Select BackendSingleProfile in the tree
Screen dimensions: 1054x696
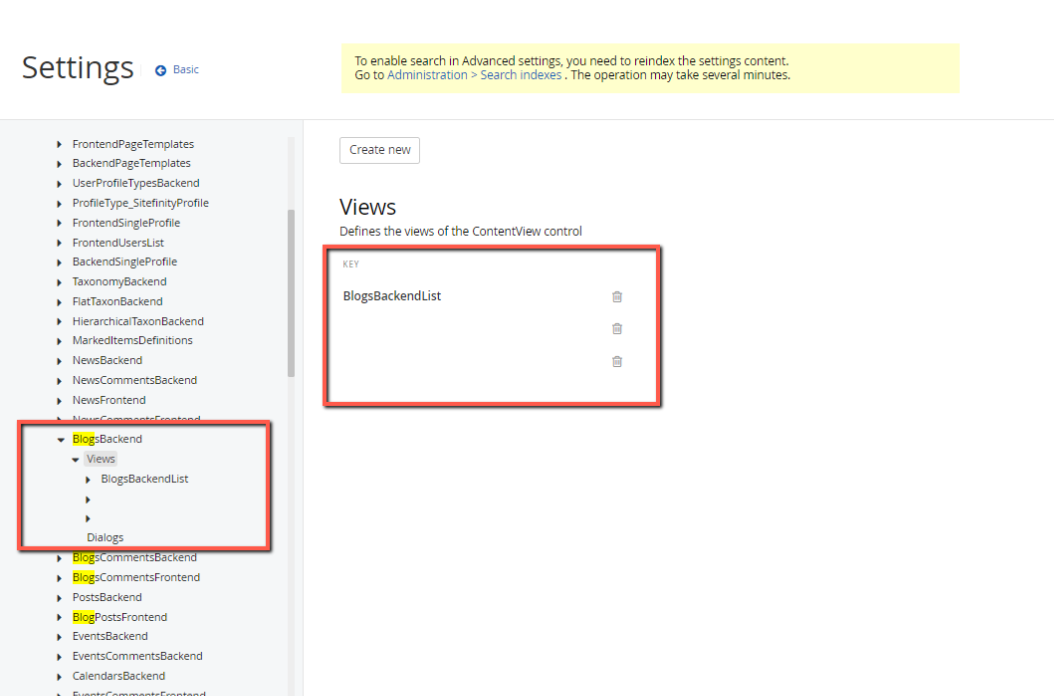pos(124,262)
